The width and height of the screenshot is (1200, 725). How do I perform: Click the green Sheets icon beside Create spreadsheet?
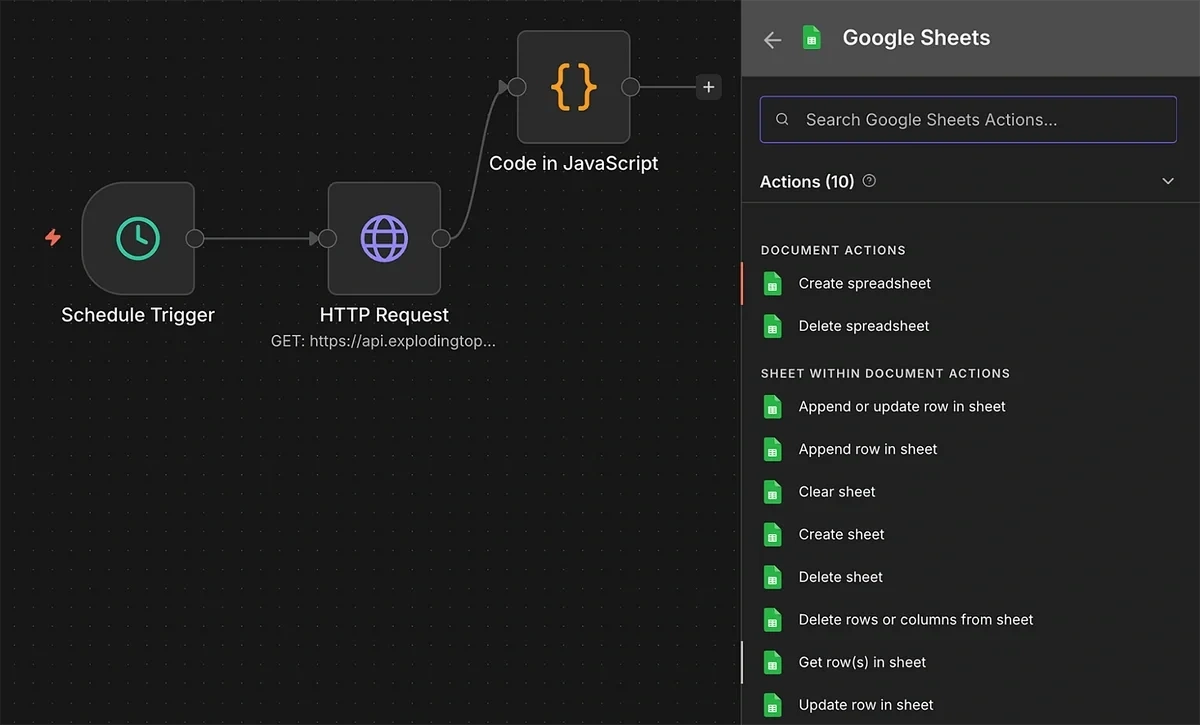(772, 284)
